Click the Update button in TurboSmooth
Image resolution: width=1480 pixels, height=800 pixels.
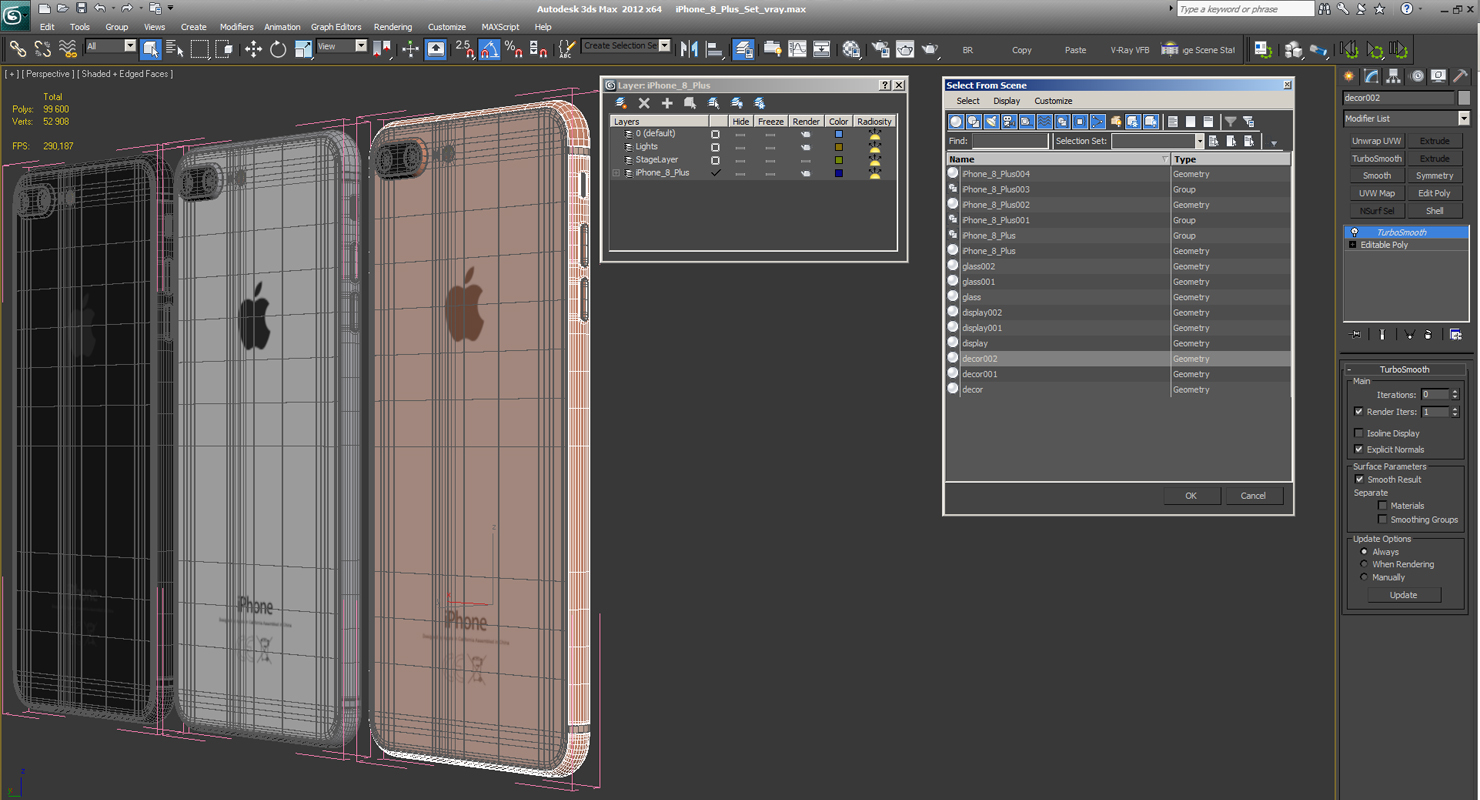pos(1404,595)
